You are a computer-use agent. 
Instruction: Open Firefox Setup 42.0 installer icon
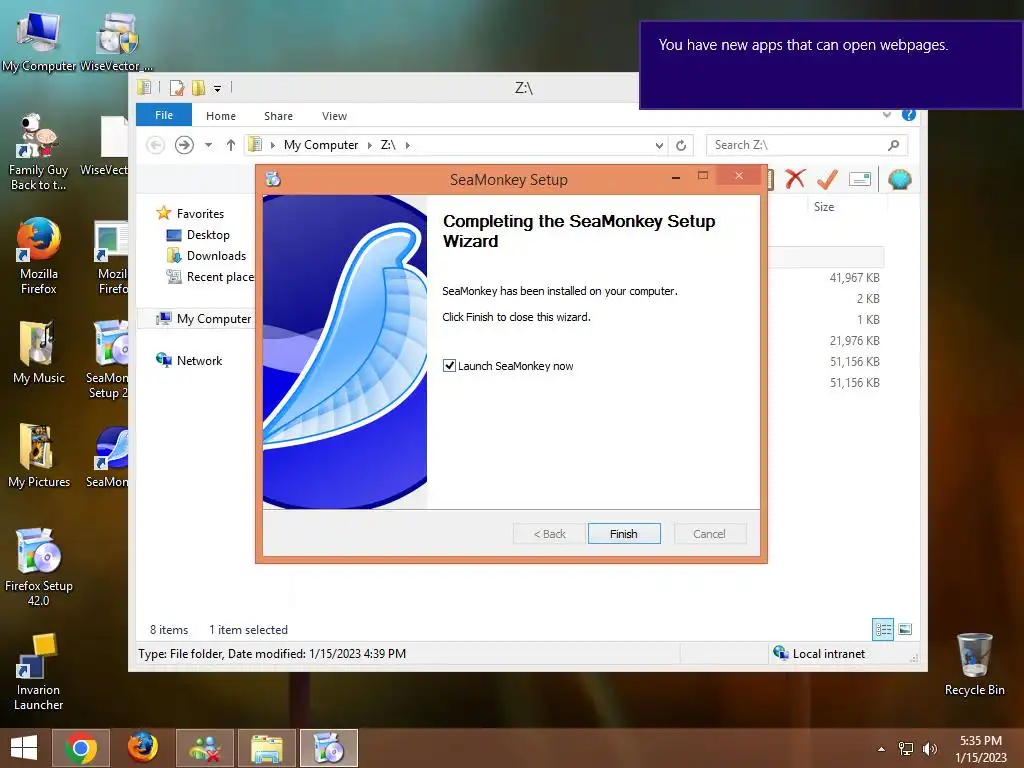pyautogui.click(x=39, y=567)
